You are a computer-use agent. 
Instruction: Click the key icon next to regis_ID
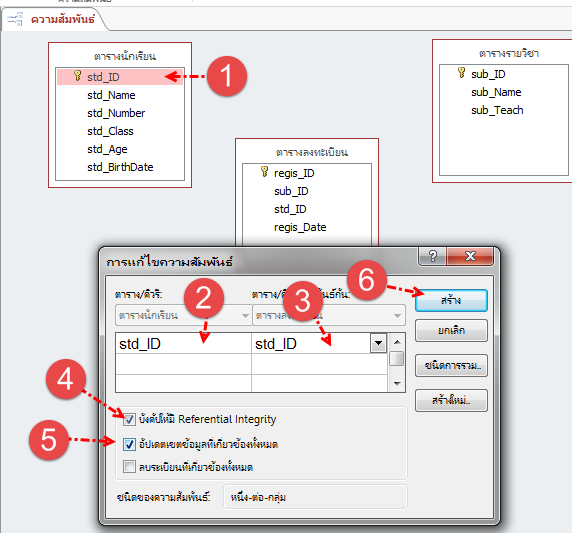[264, 171]
